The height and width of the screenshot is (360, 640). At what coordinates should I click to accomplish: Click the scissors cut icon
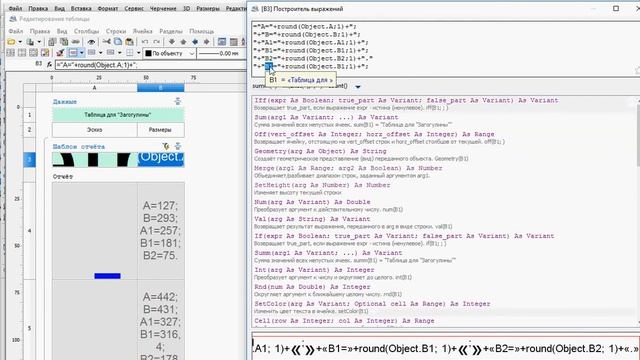(107, 42)
